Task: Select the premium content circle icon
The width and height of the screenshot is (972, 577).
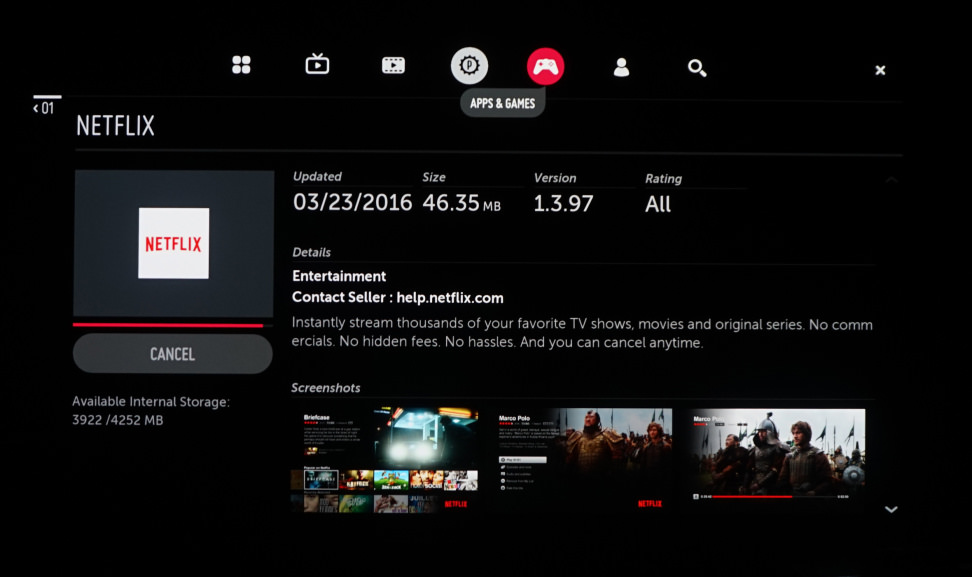Action: 469,66
